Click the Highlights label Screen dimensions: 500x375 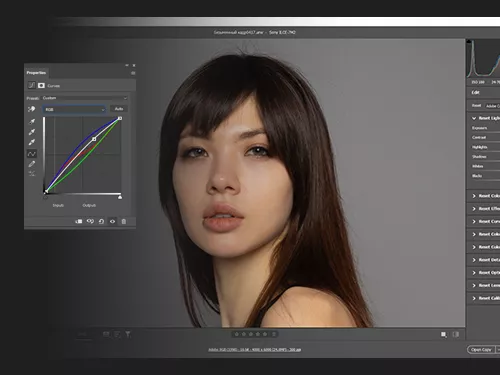[480, 147]
